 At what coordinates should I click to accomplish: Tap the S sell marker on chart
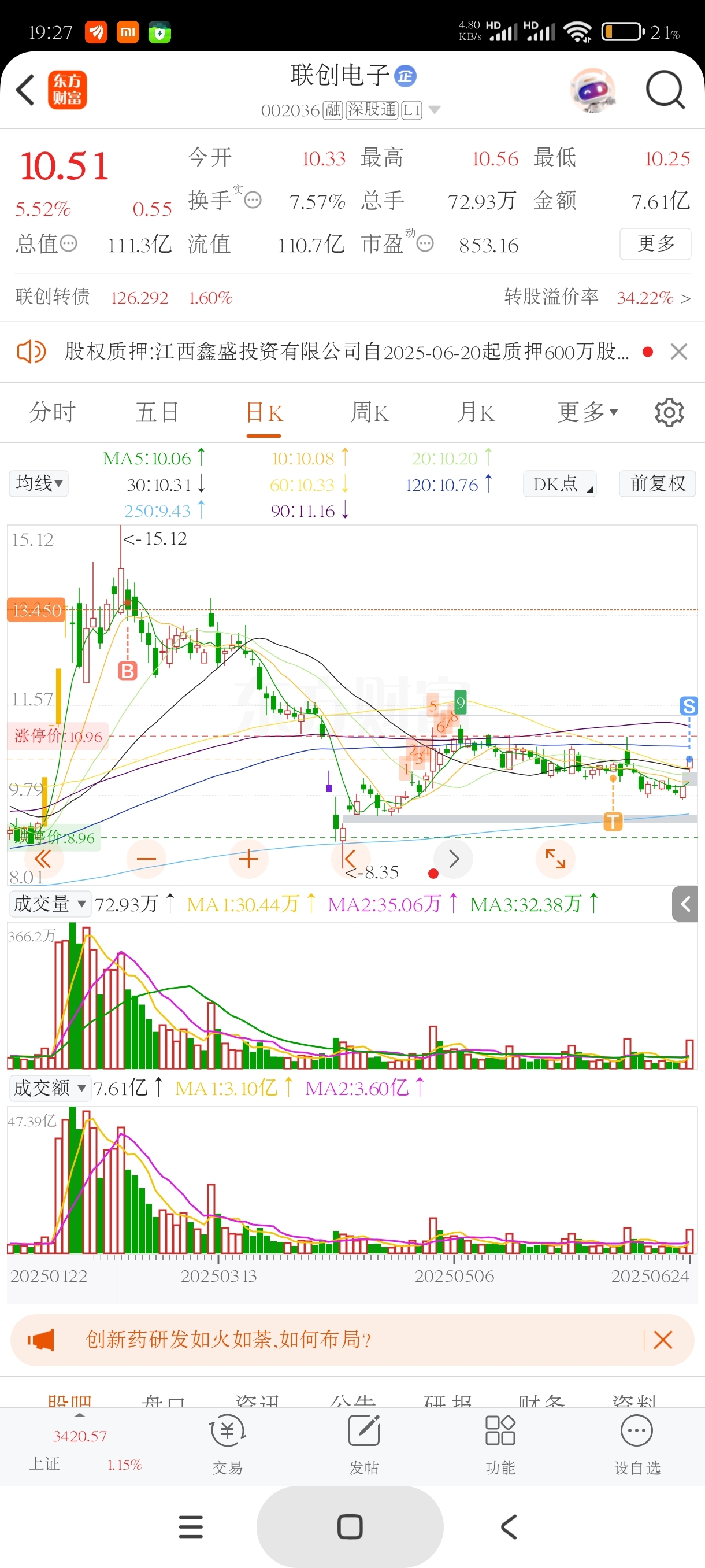pyautogui.click(x=689, y=706)
